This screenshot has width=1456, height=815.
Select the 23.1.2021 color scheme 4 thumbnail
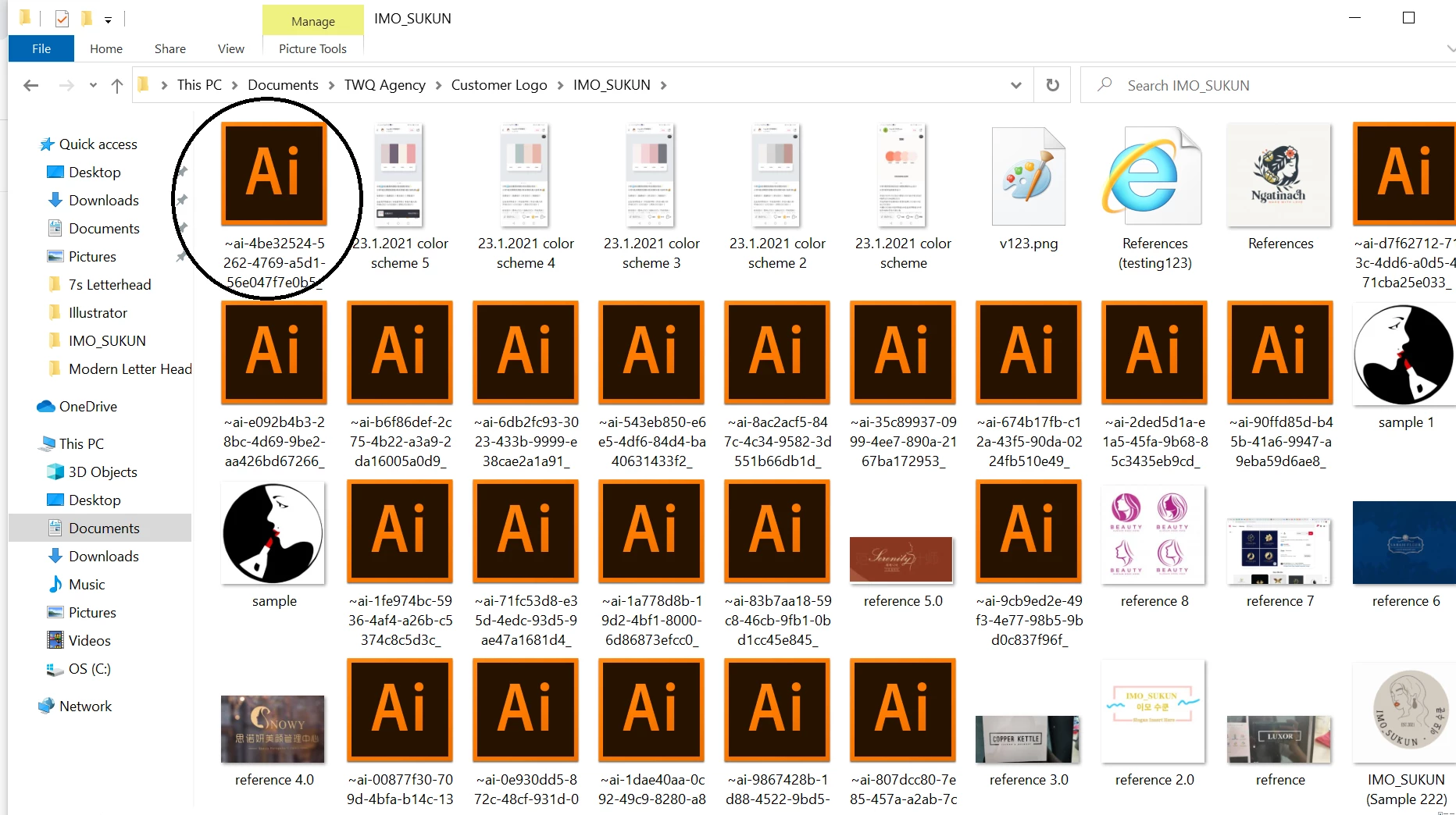pos(525,175)
